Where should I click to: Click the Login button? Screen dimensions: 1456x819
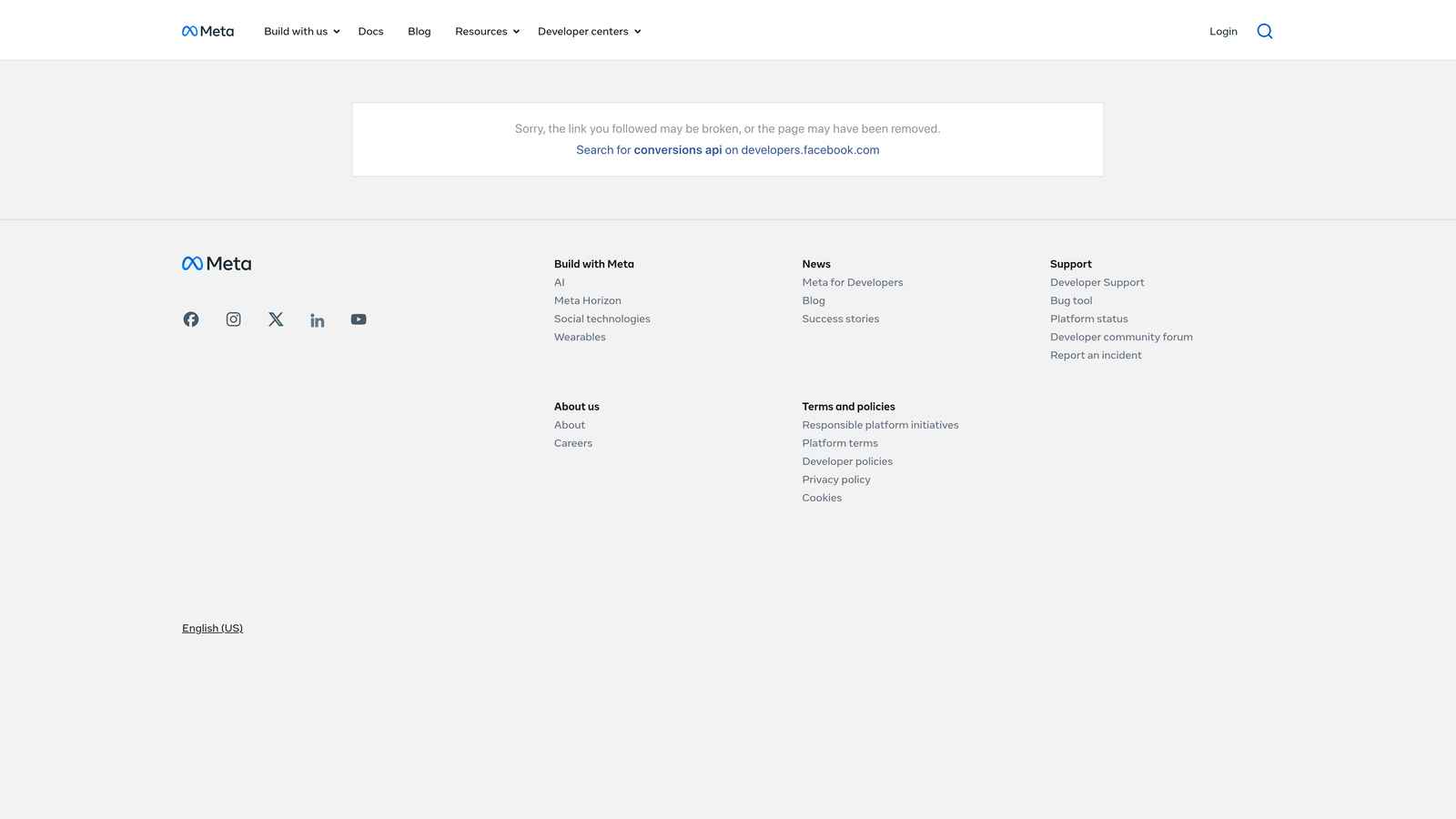click(x=1223, y=31)
